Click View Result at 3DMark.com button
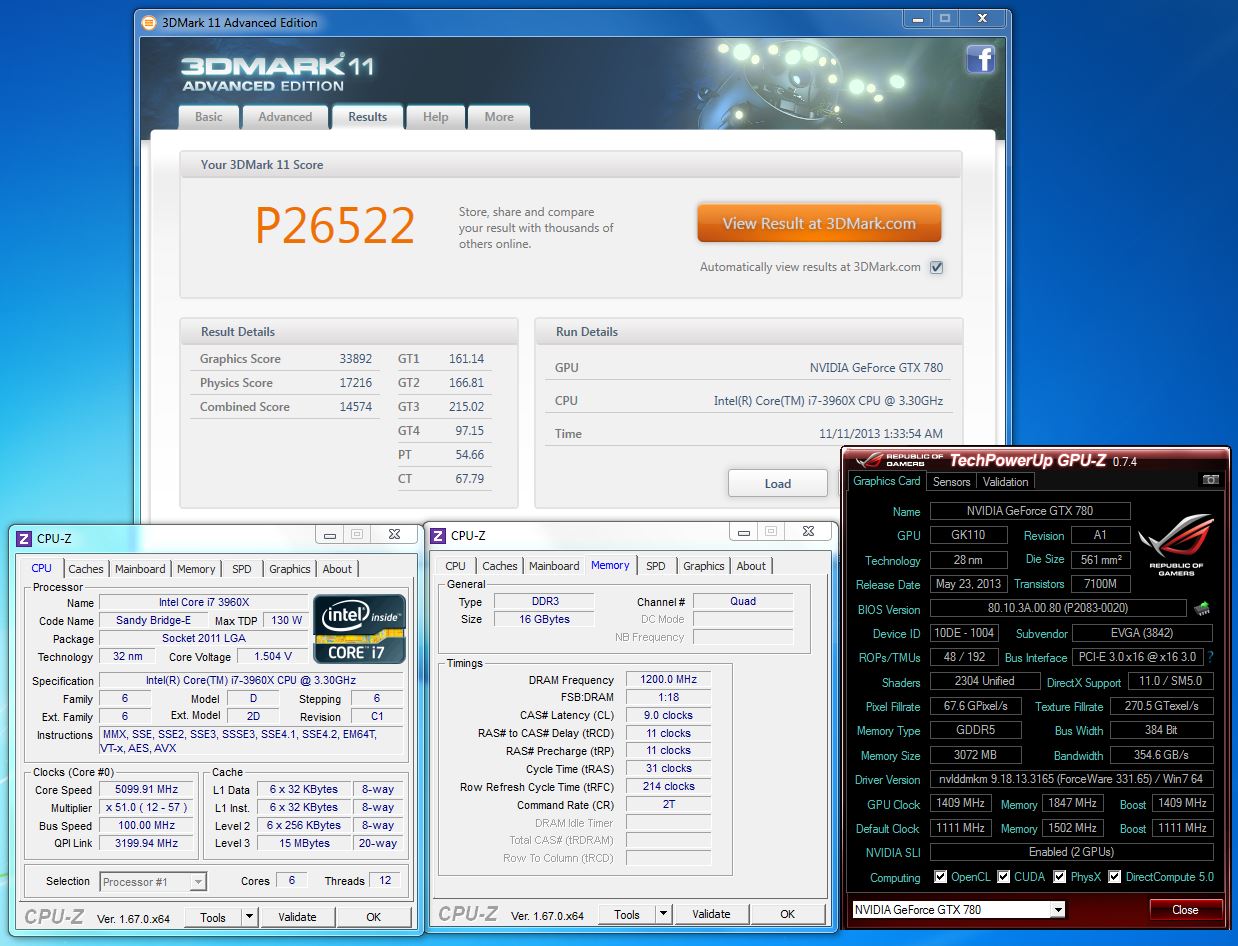Image resolution: width=1238 pixels, height=946 pixels. (x=819, y=224)
